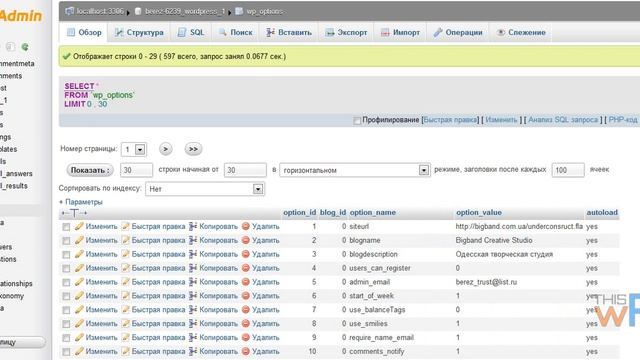Focus the starting row input field
Image resolution: width=640 pixels, height=360 pixels.
245,170
